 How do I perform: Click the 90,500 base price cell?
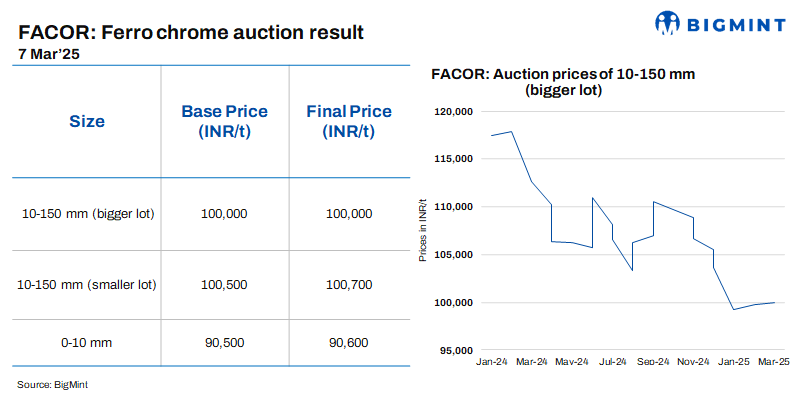coord(224,343)
